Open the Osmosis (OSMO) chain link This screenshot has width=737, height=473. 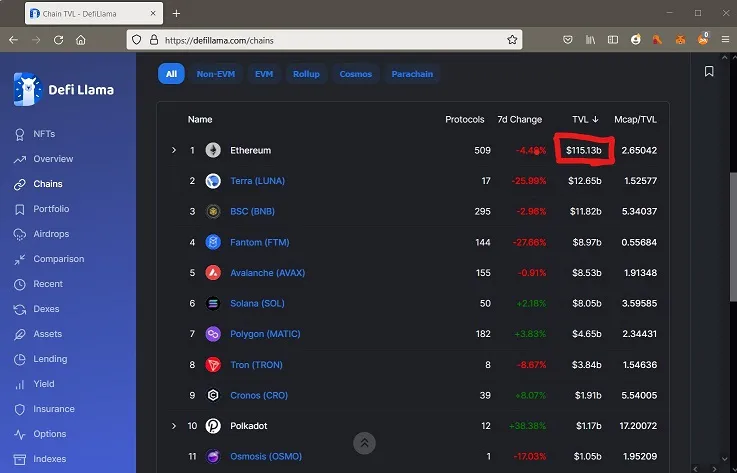point(266,457)
